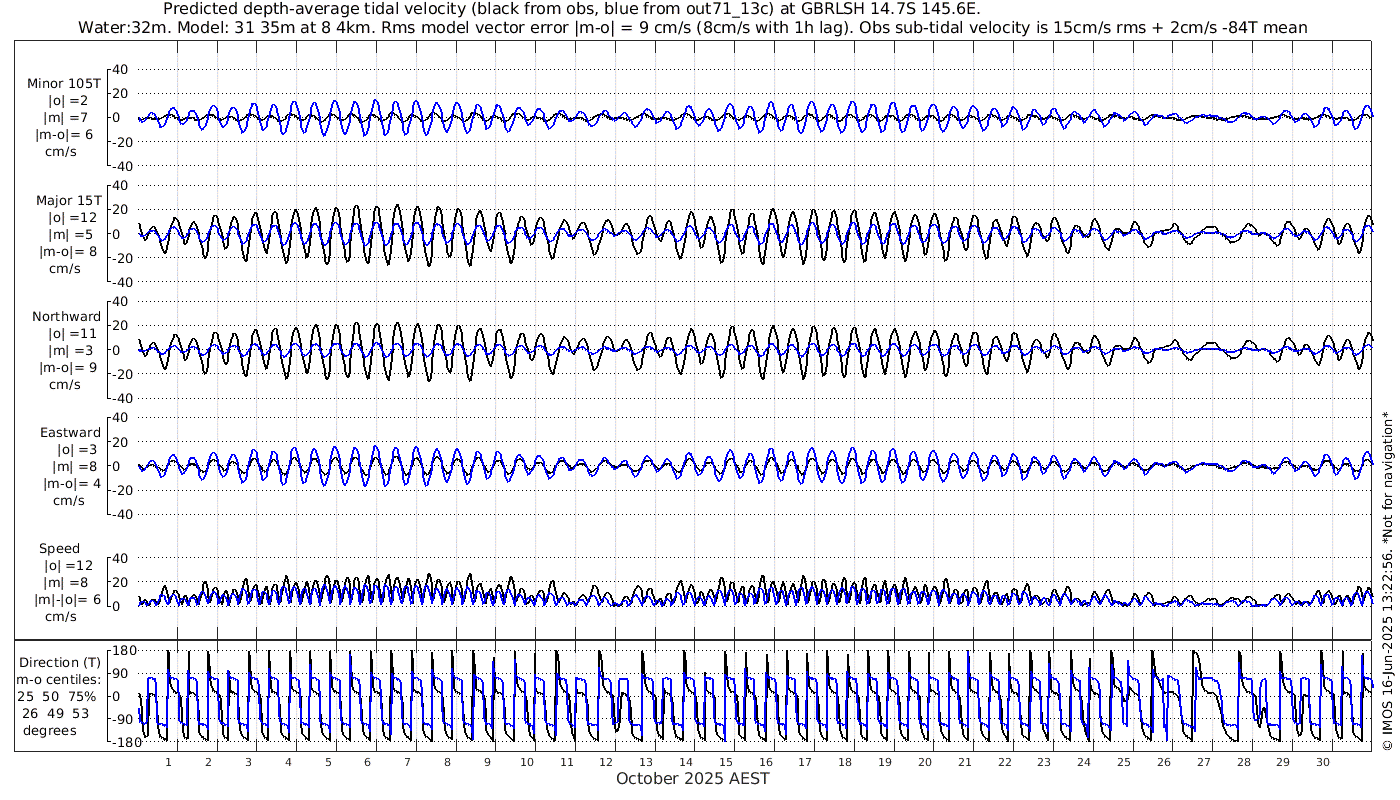Image resolution: width=1400 pixels, height=800 pixels.
Task: Select day 15 on the time axis
Action: pos(726,761)
